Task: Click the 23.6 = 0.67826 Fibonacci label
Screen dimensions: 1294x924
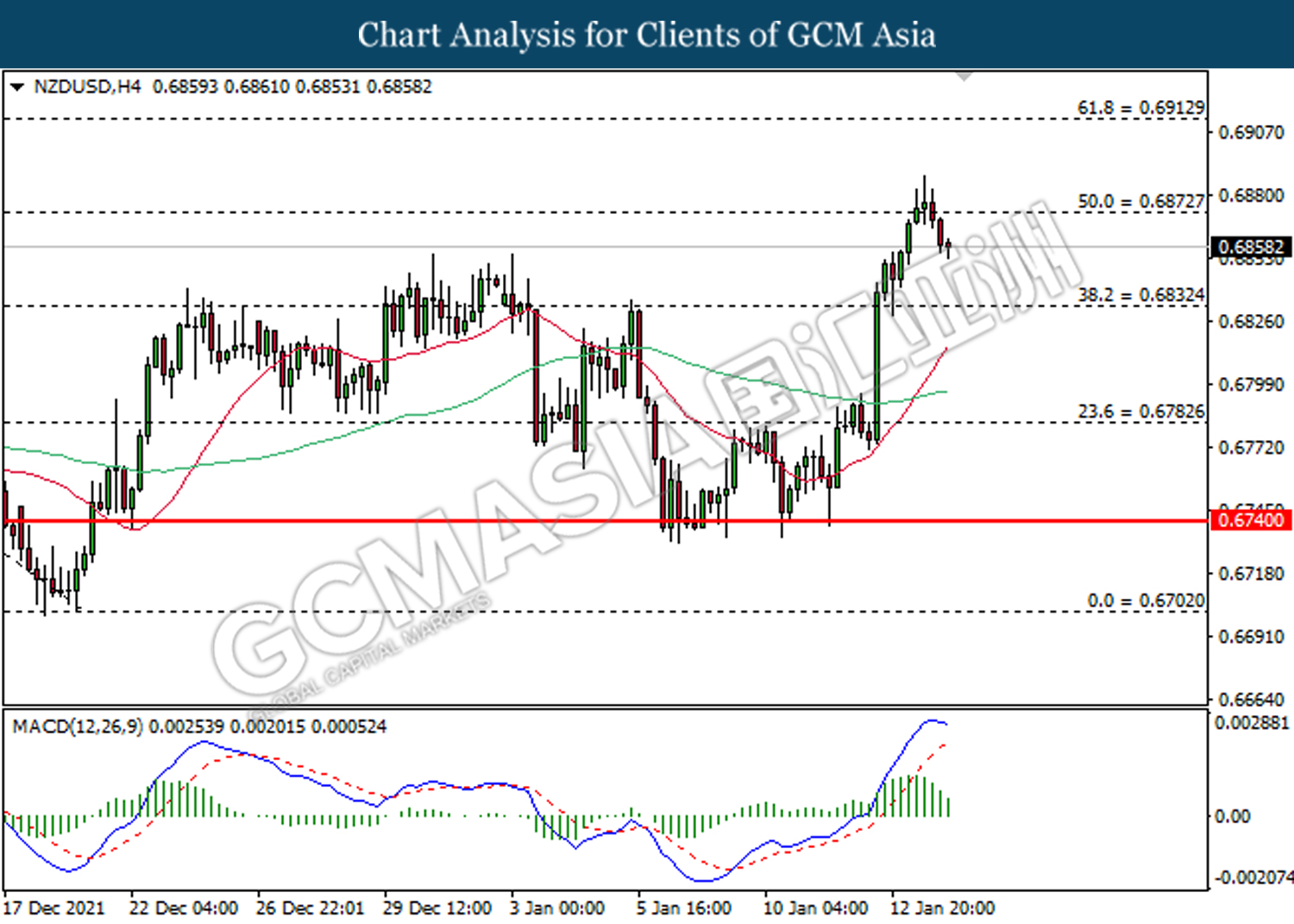Action: [x=1140, y=412]
